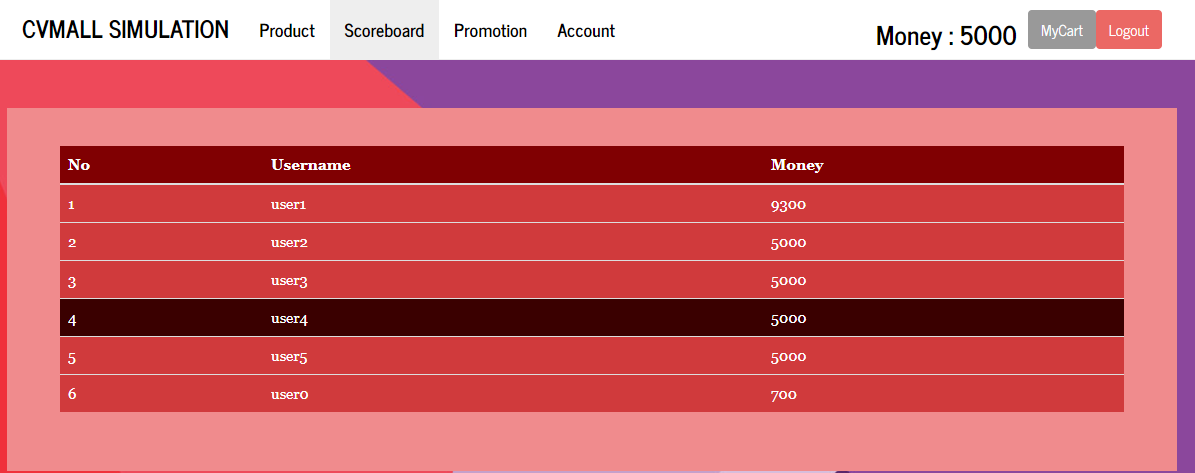Click the CVMALL SIMULATION logo
This screenshot has width=1195, height=473.
tap(125, 30)
